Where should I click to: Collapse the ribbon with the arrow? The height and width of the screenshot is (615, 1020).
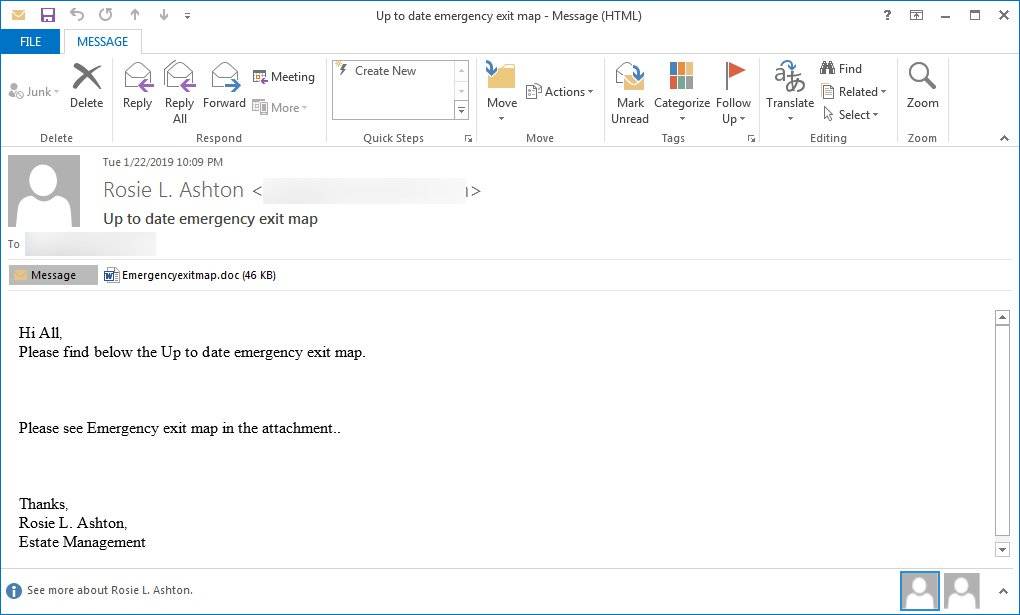point(1004,139)
